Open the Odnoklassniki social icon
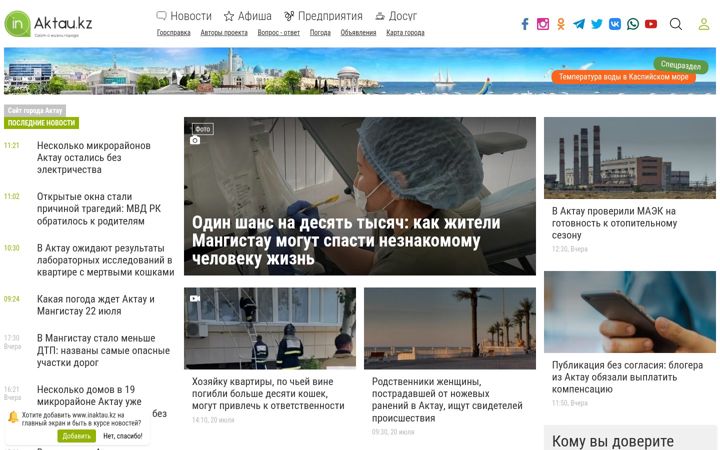This screenshot has width=720, height=450. [x=561, y=24]
